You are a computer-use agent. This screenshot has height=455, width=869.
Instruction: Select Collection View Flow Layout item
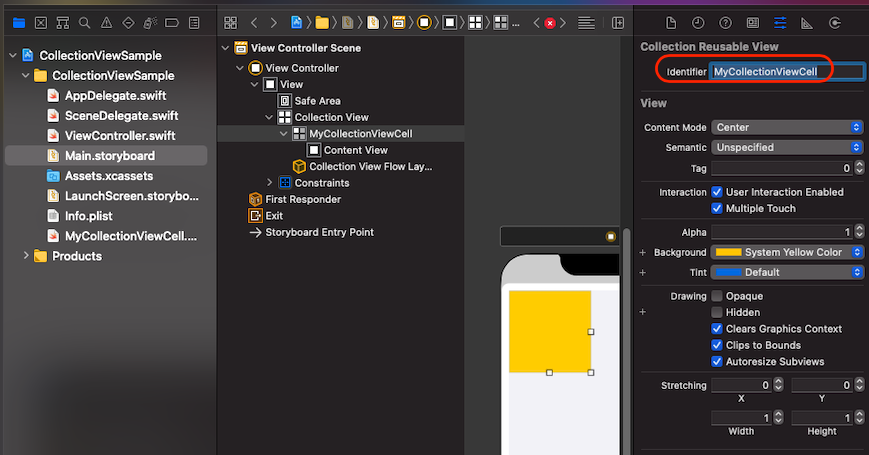(x=371, y=166)
